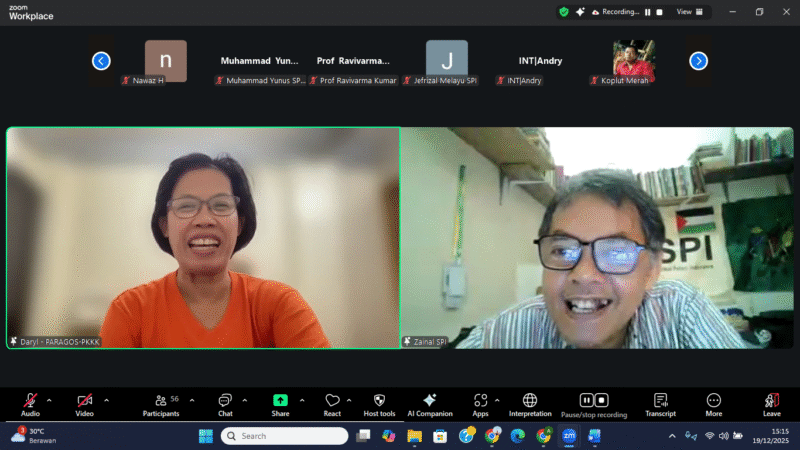Pause the recording in top bar
Screen dimensions: 800x450
pyautogui.click(x=647, y=12)
